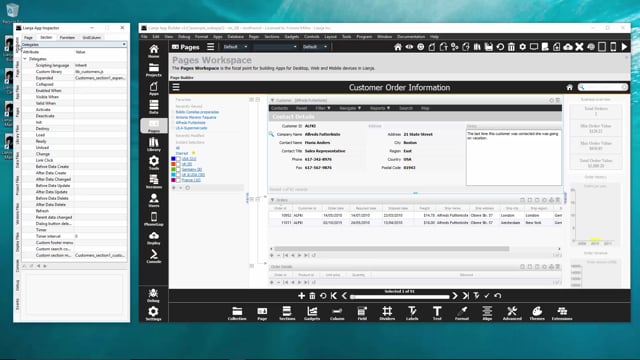This screenshot has height=360, width=640.
Task: Open the empty middle dropdown in toolbar
Action: (275, 47)
